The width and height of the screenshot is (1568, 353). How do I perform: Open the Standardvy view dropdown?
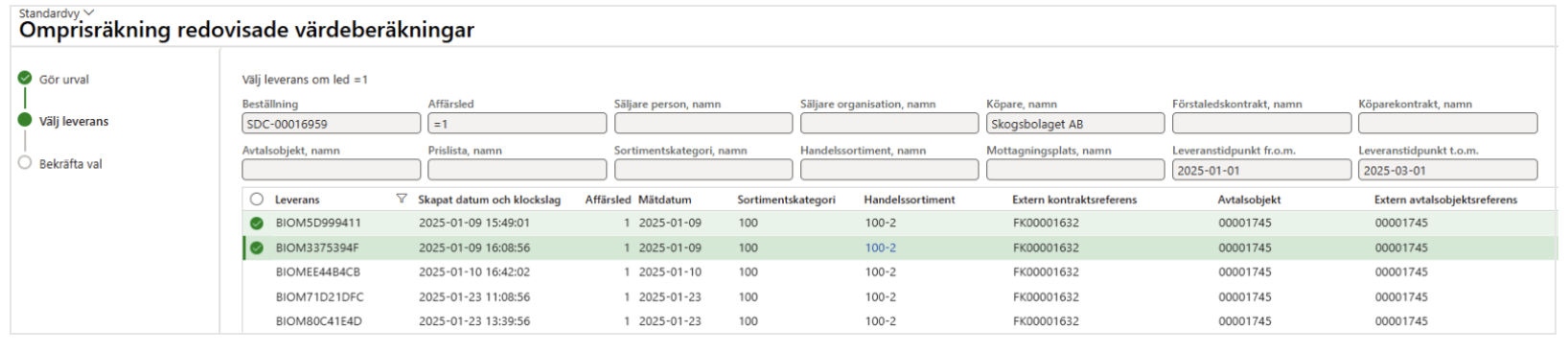tap(57, 12)
